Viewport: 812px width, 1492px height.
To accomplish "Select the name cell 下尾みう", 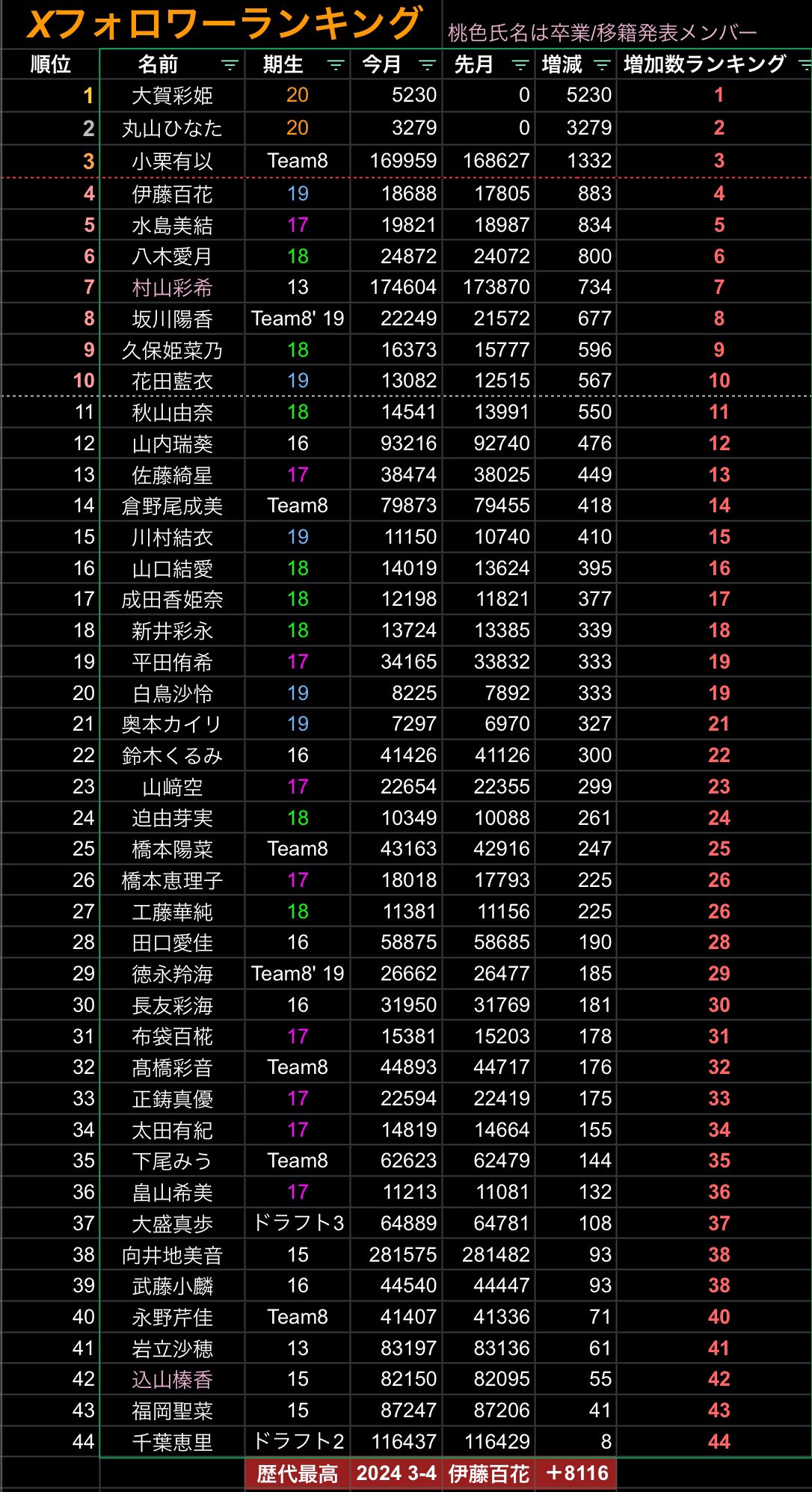I will (x=172, y=1161).
